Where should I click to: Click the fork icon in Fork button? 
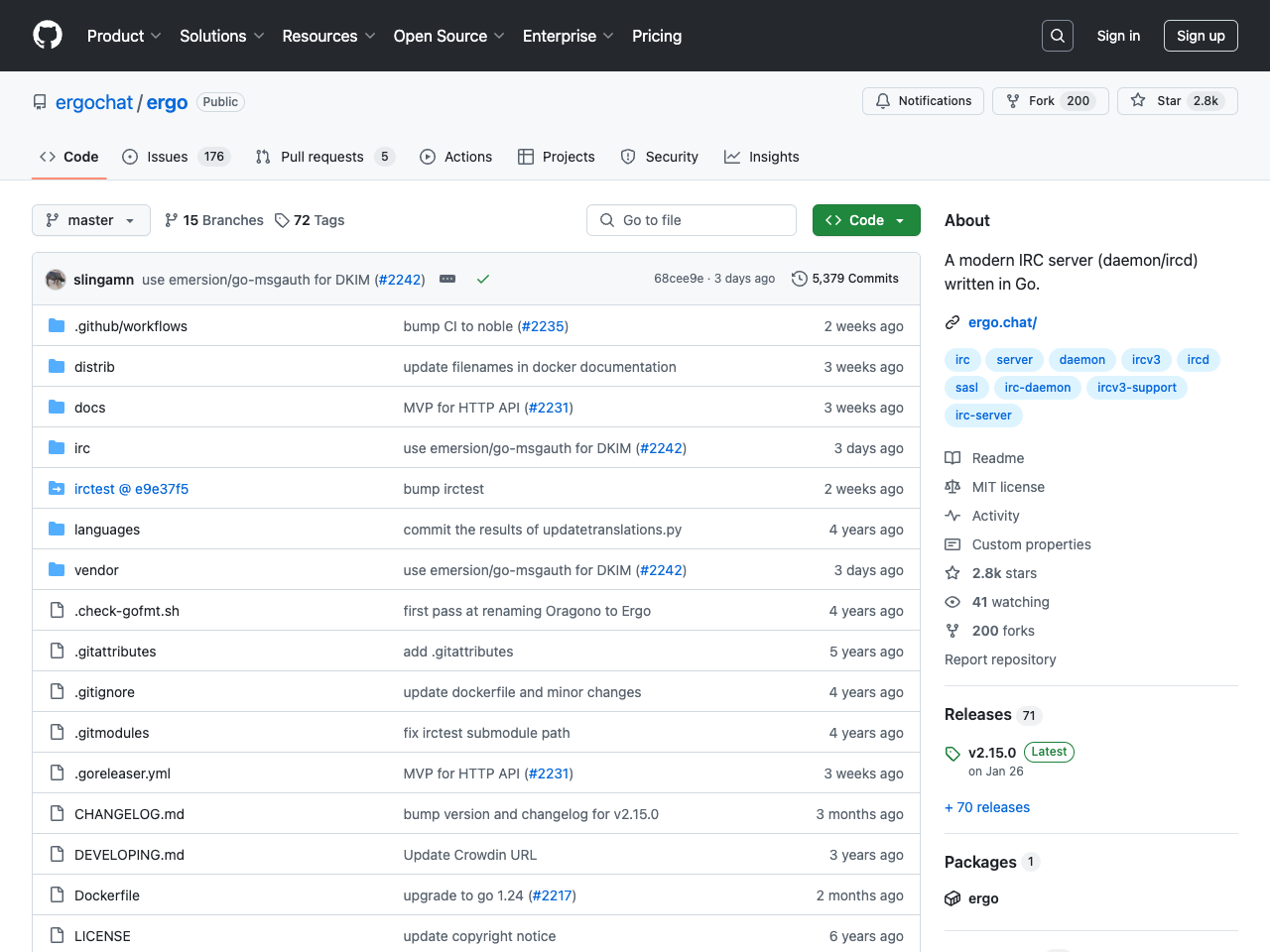click(1013, 101)
